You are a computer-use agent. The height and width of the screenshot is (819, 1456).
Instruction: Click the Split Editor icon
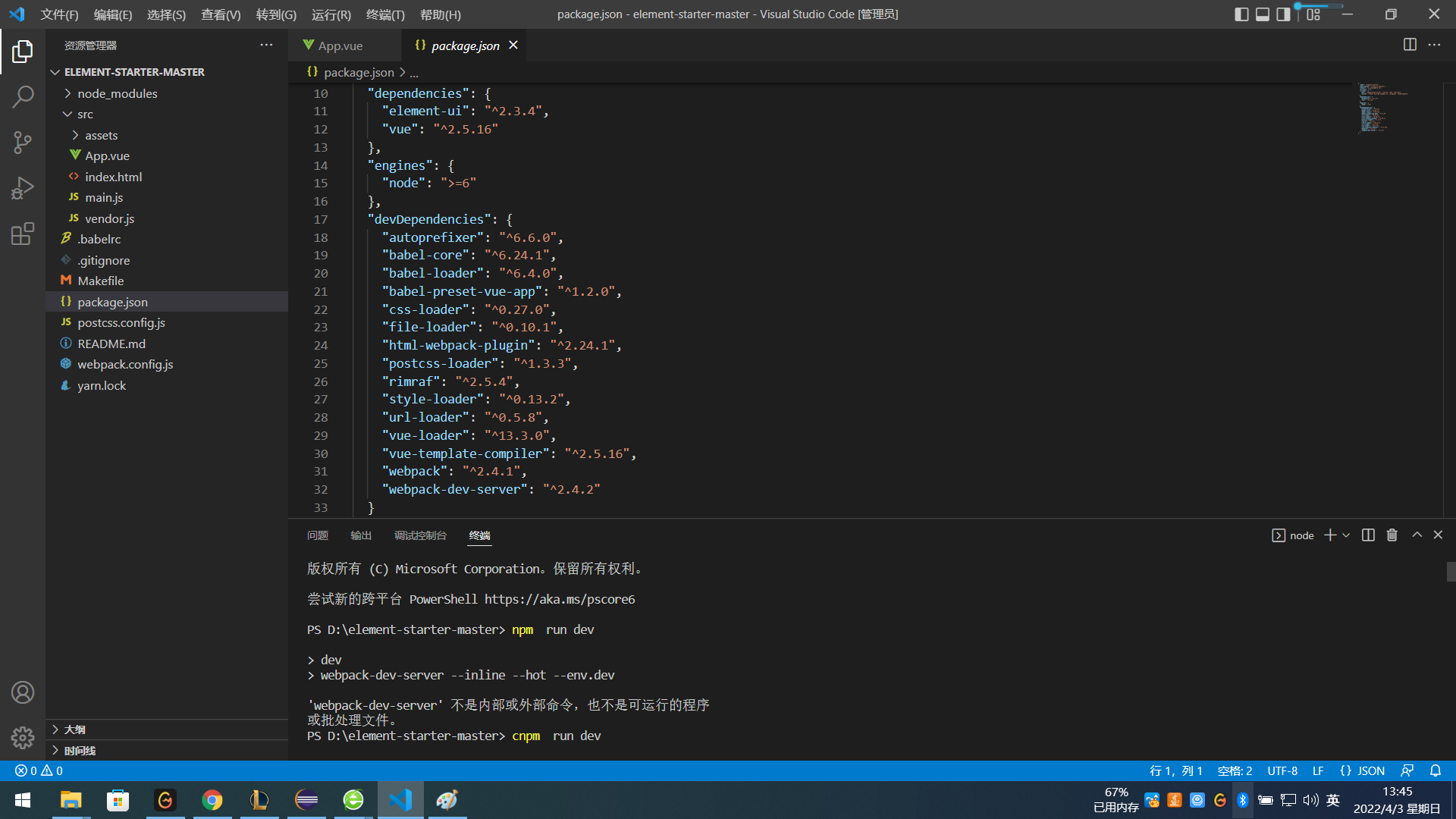[x=1410, y=45]
